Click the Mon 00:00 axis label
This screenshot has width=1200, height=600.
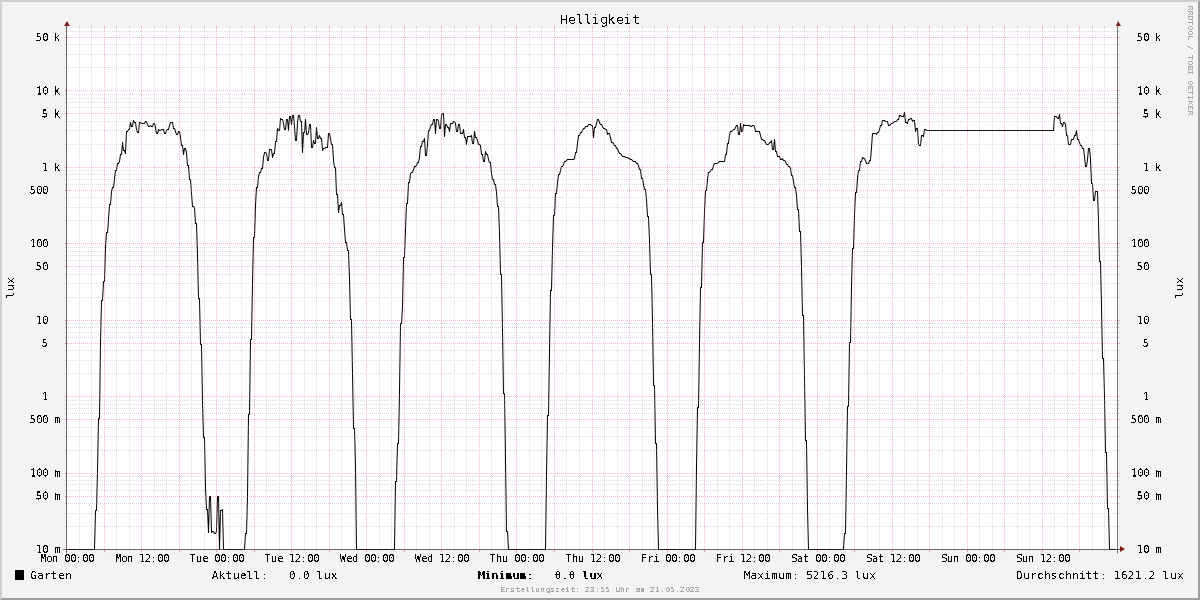coord(67,559)
